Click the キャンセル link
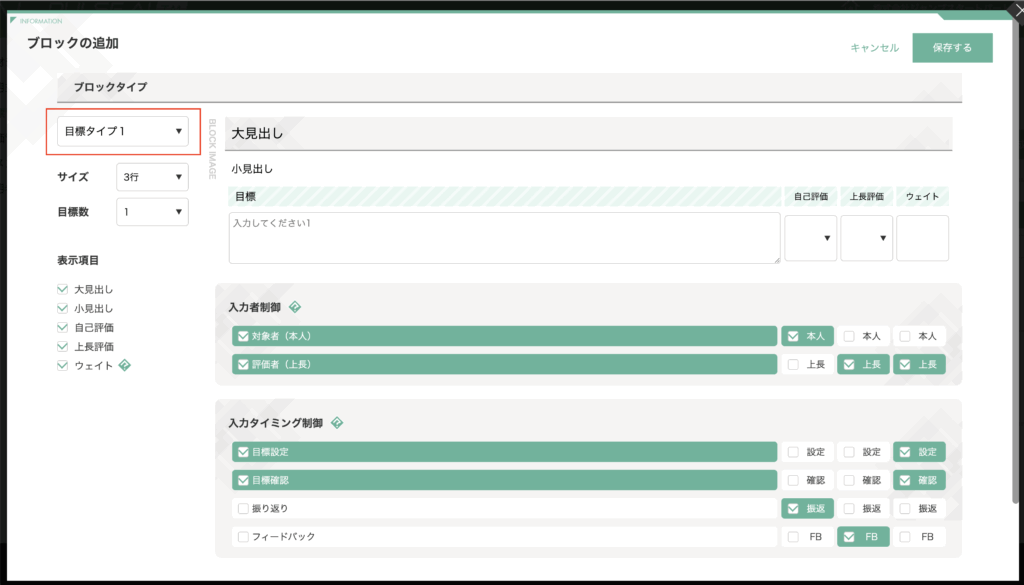Screen dimensions: 1024x585 click(x=874, y=48)
